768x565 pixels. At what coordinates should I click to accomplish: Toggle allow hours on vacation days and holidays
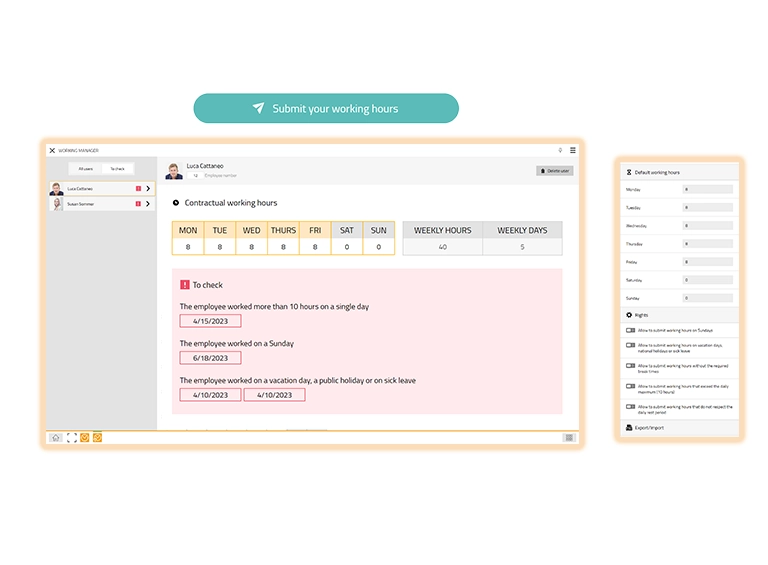pyautogui.click(x=630, y=345)
